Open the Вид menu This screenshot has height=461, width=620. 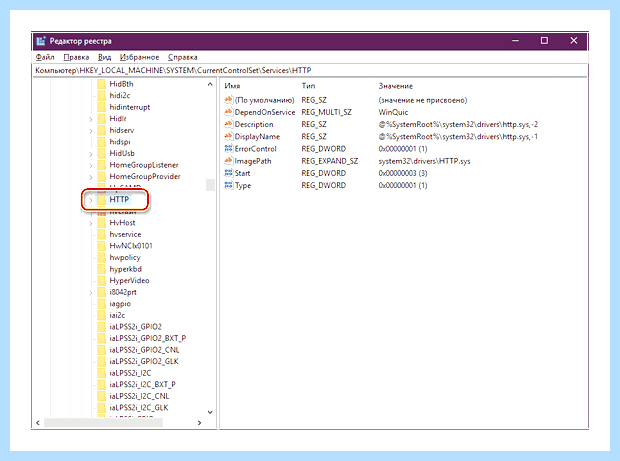point(104,57)
